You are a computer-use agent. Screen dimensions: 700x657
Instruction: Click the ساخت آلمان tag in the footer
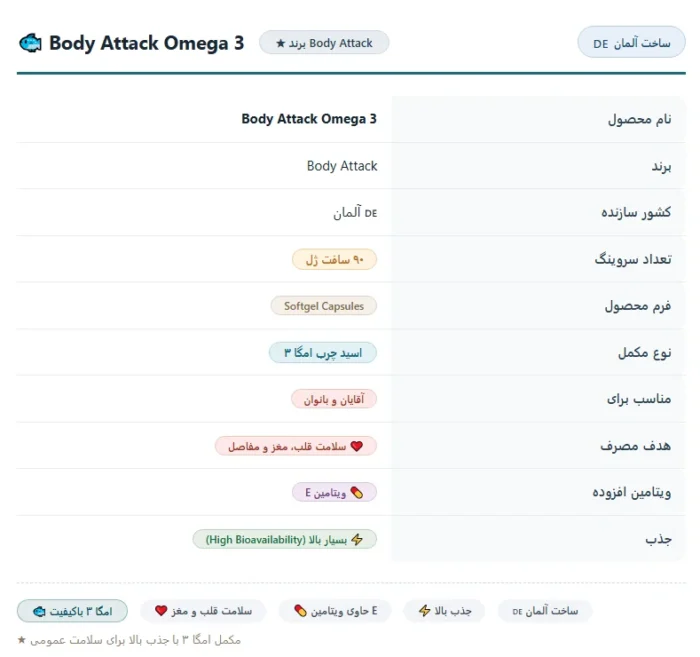[x=545, y=611]
